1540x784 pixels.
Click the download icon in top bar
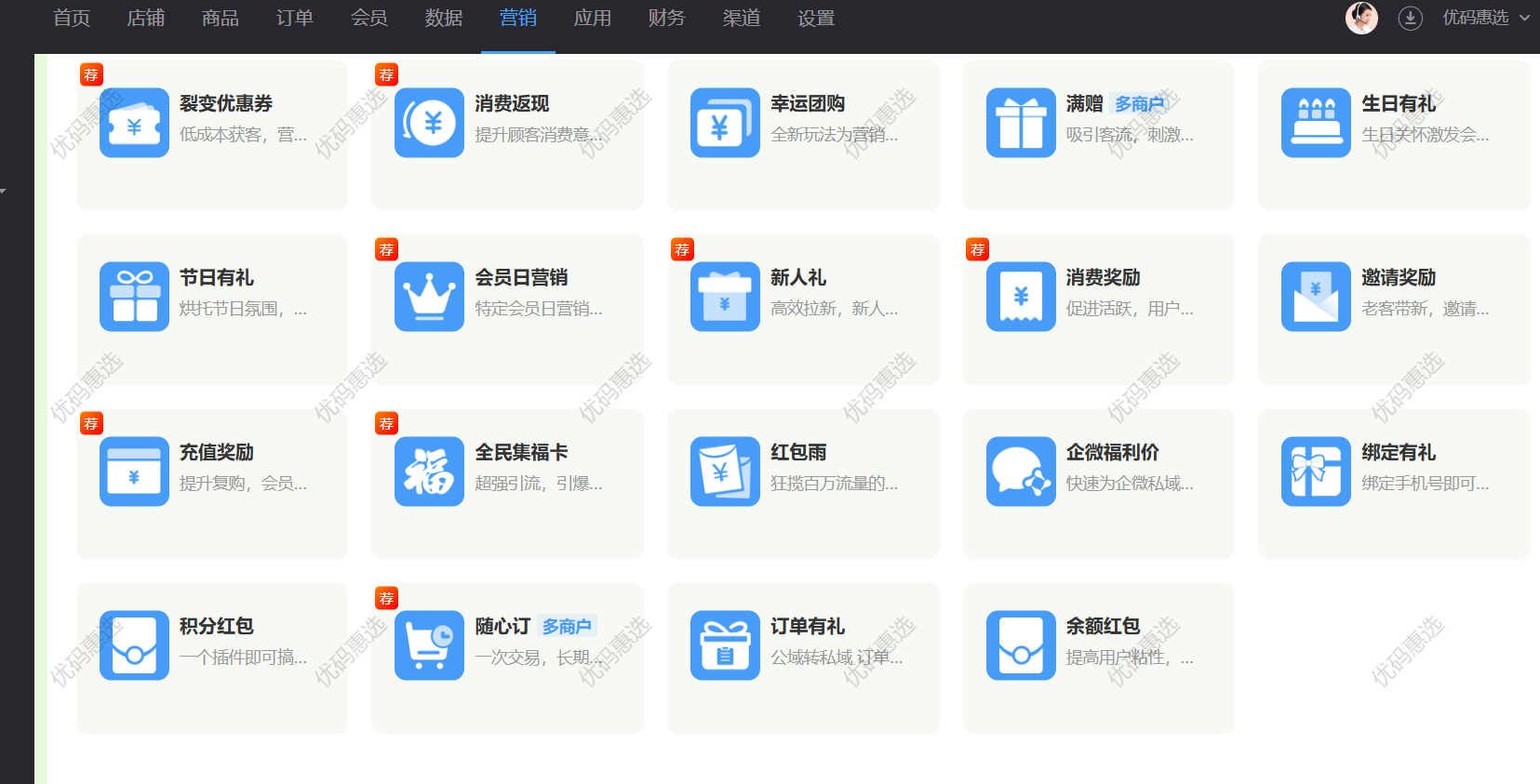tap(1411, 19)
